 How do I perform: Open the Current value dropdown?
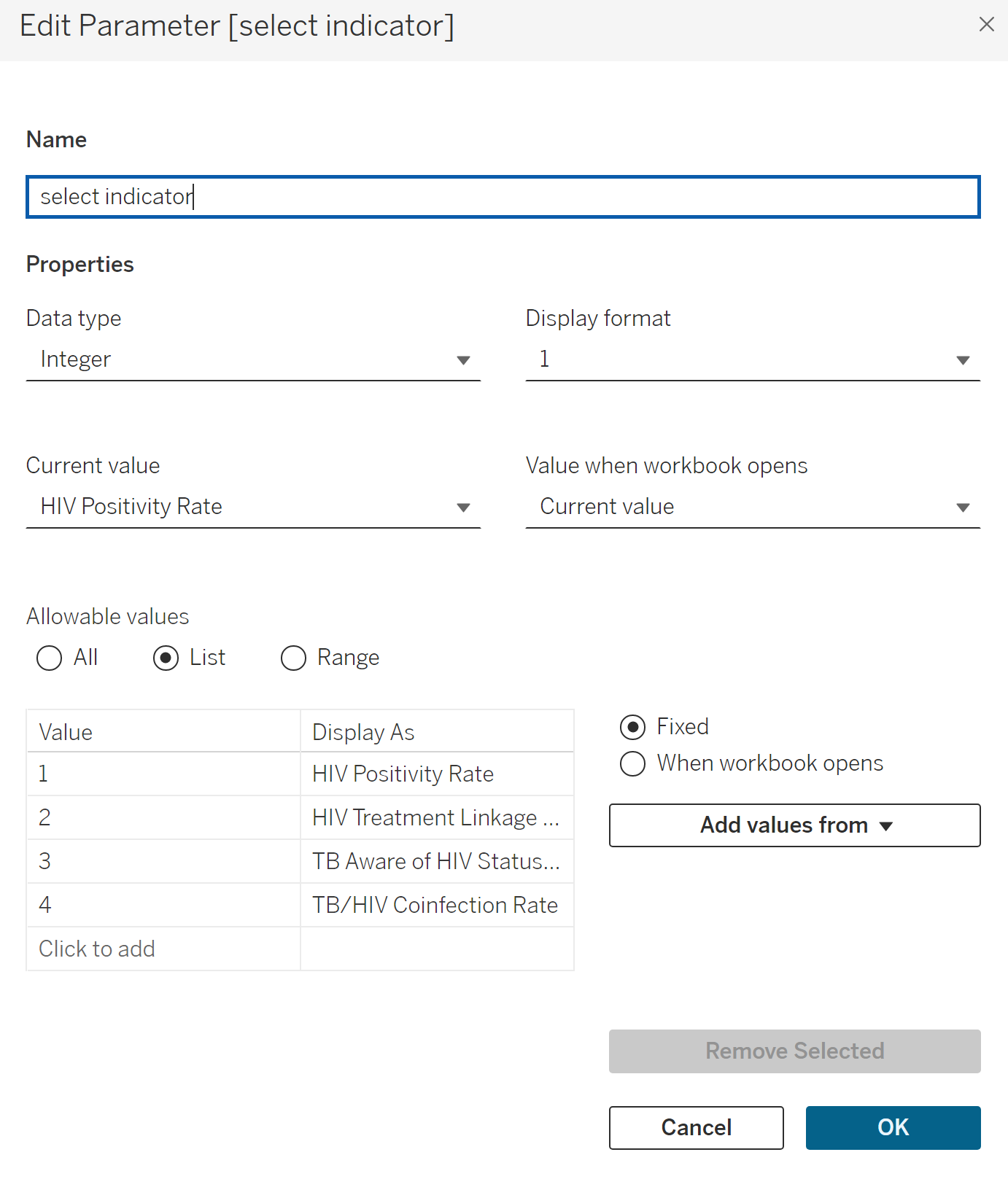point(253,507)
